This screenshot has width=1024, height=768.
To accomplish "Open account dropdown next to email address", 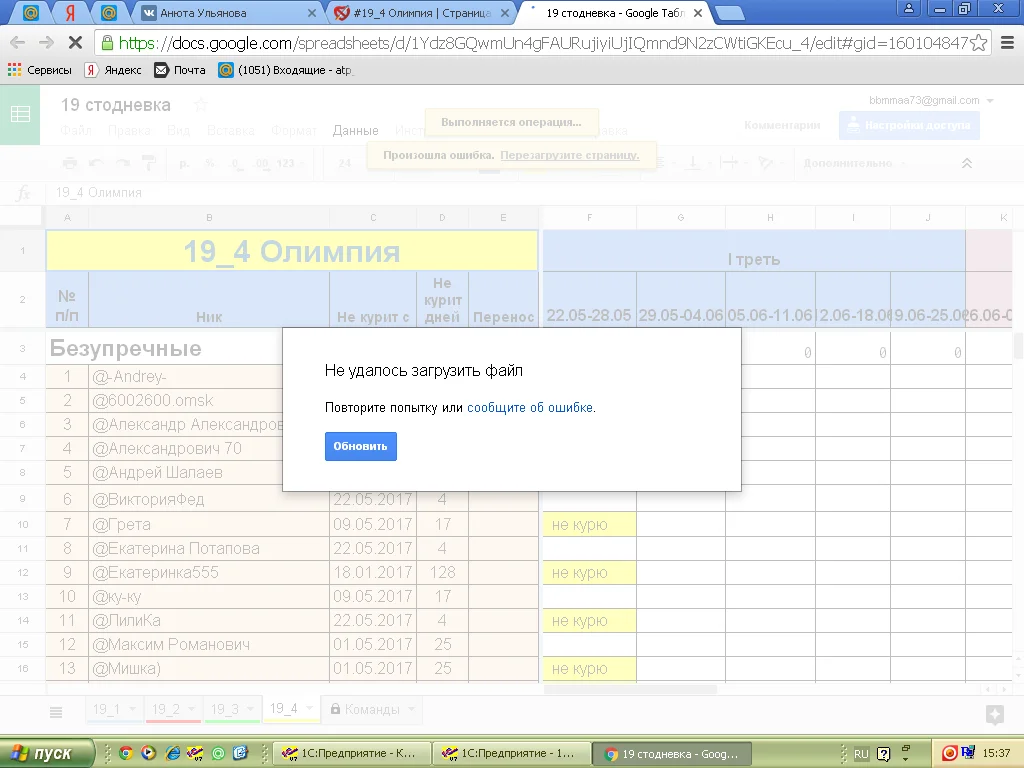I will pos(990,101).
